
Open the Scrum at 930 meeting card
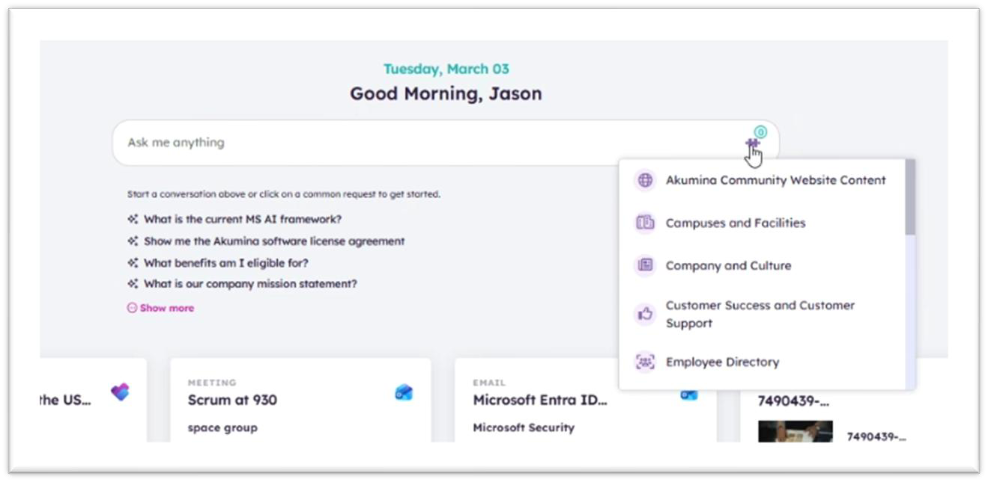coord(301,400)
